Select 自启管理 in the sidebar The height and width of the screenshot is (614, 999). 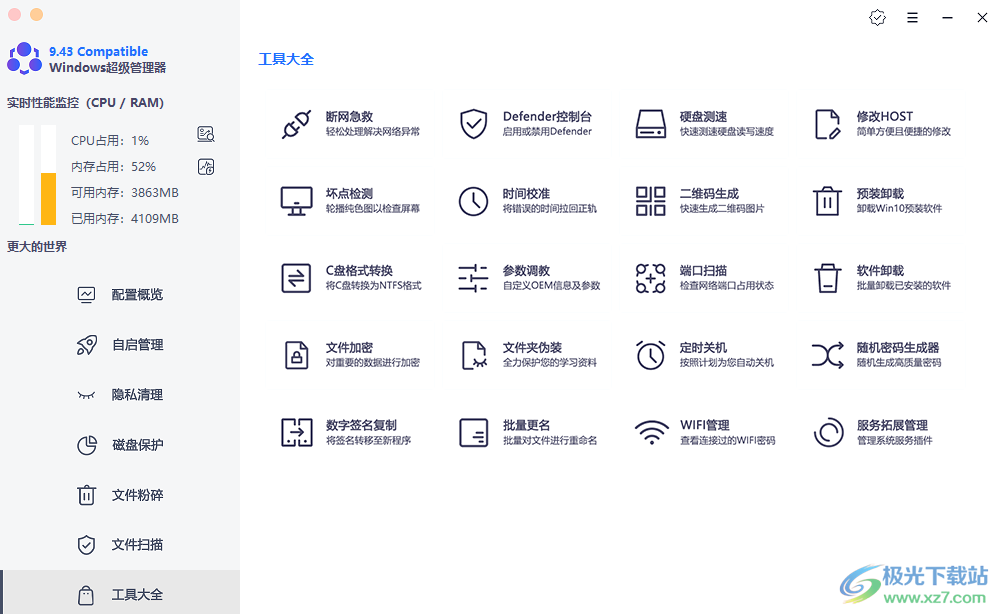[x=120, y=345]
